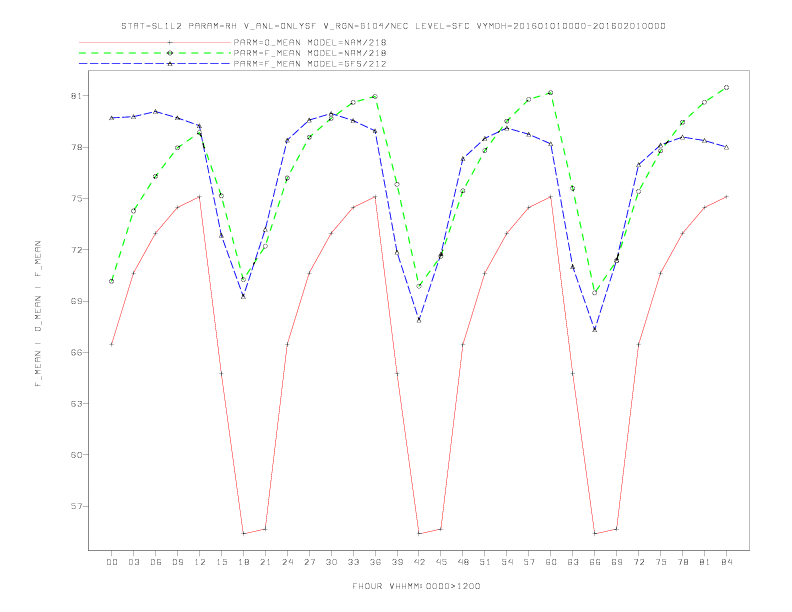Click green NAM circle marker at forecast hour 00

(112, 281)
